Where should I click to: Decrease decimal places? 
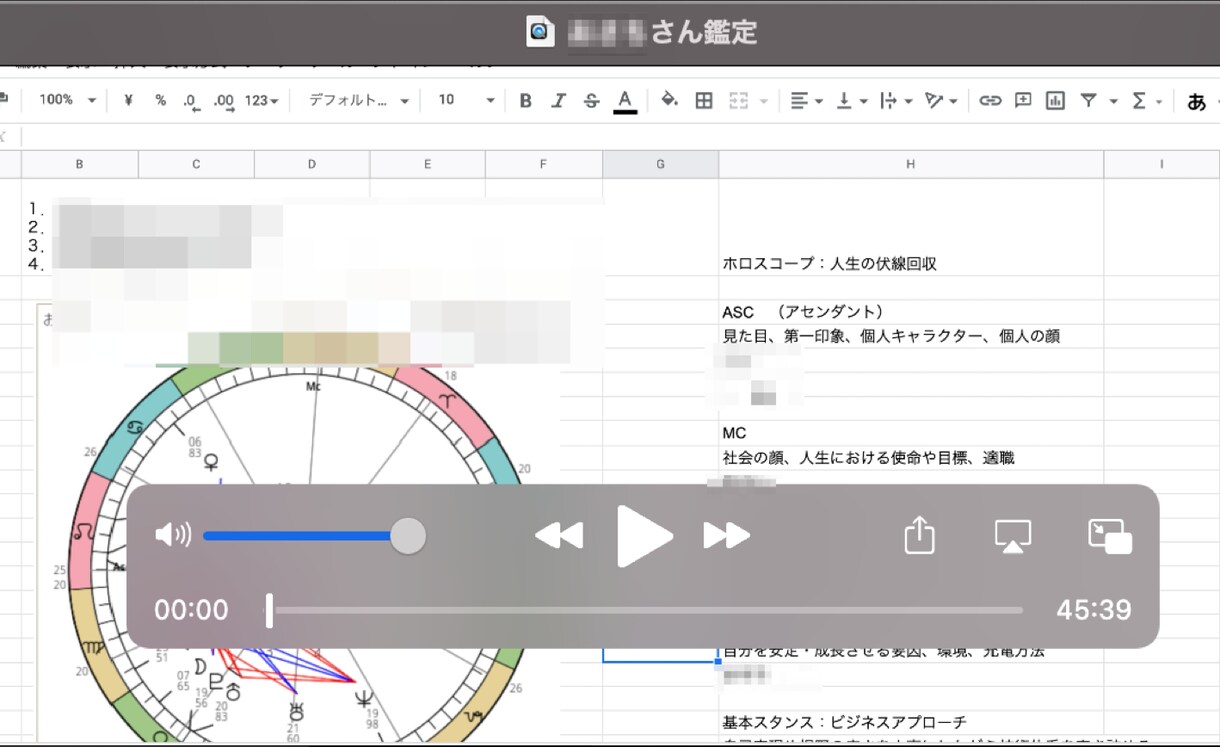click(190, 101)
